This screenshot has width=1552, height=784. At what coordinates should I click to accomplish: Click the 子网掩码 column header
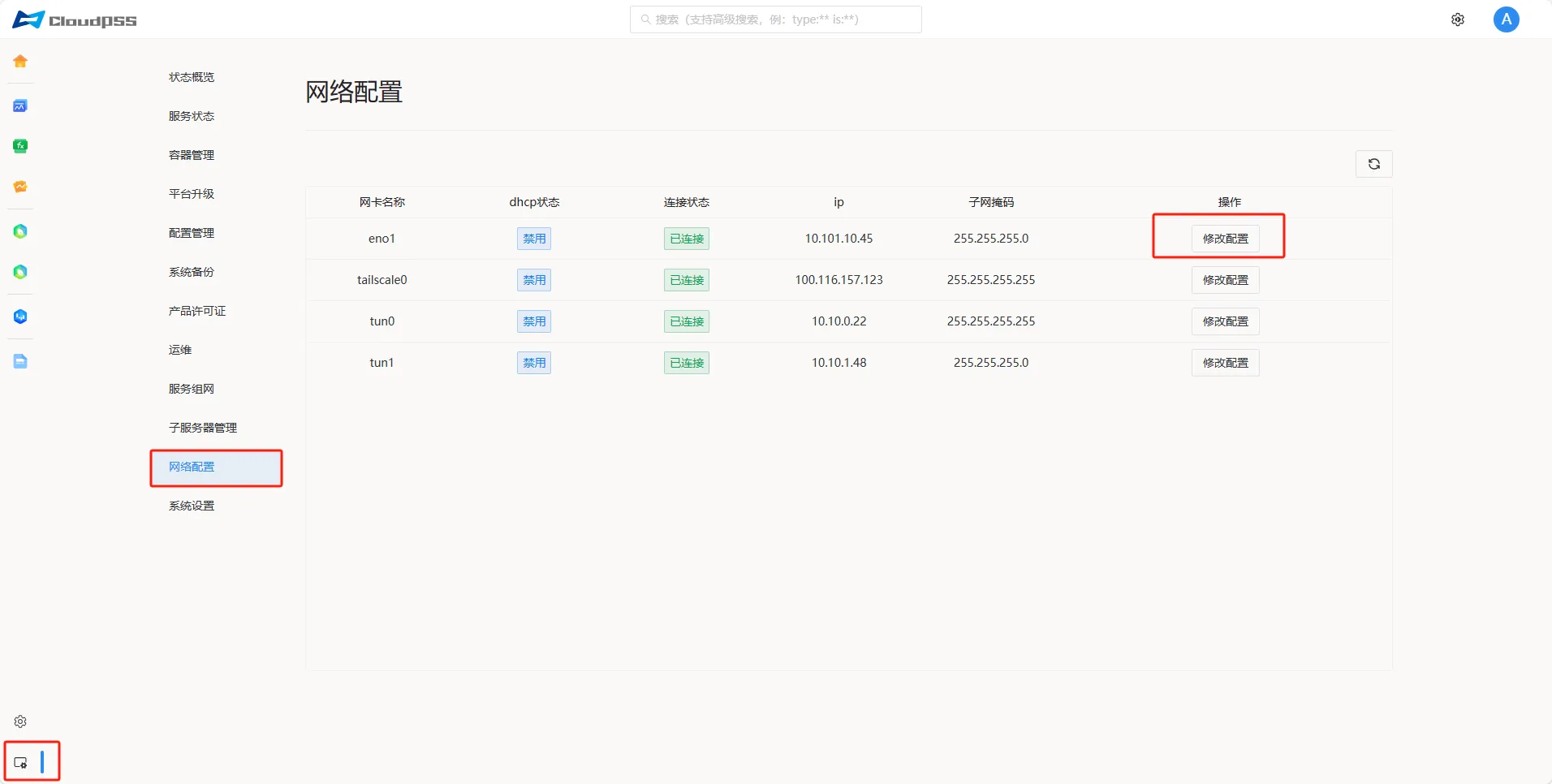[991, 202]
